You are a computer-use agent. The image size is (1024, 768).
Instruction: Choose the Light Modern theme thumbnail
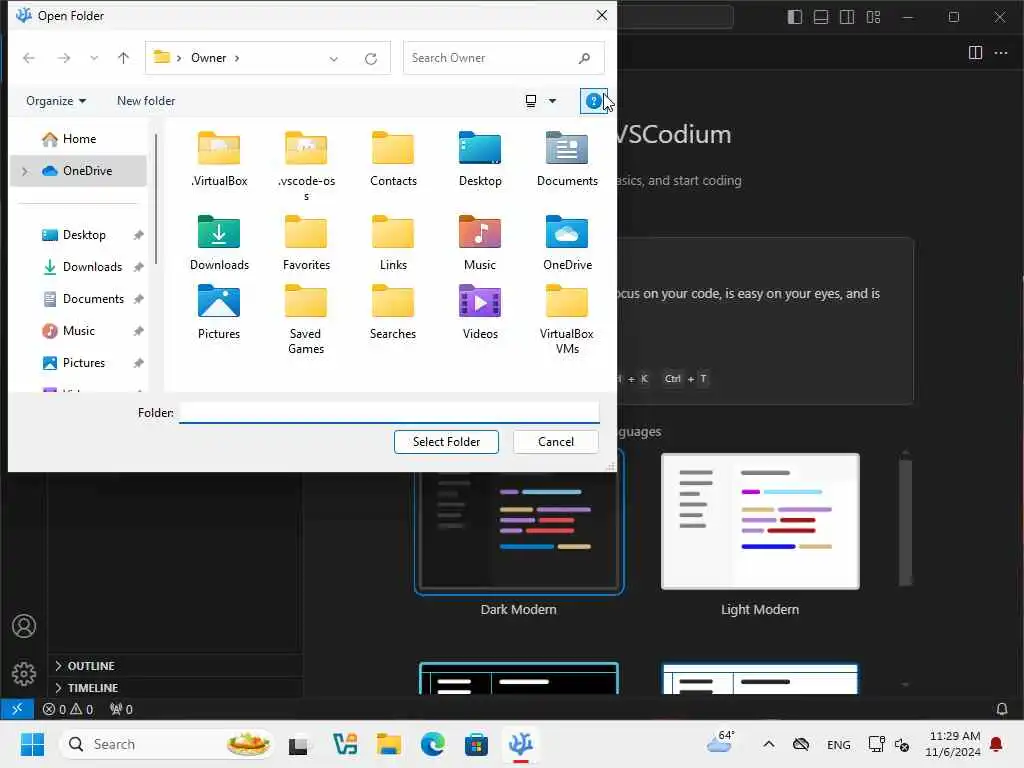(760, 521)
